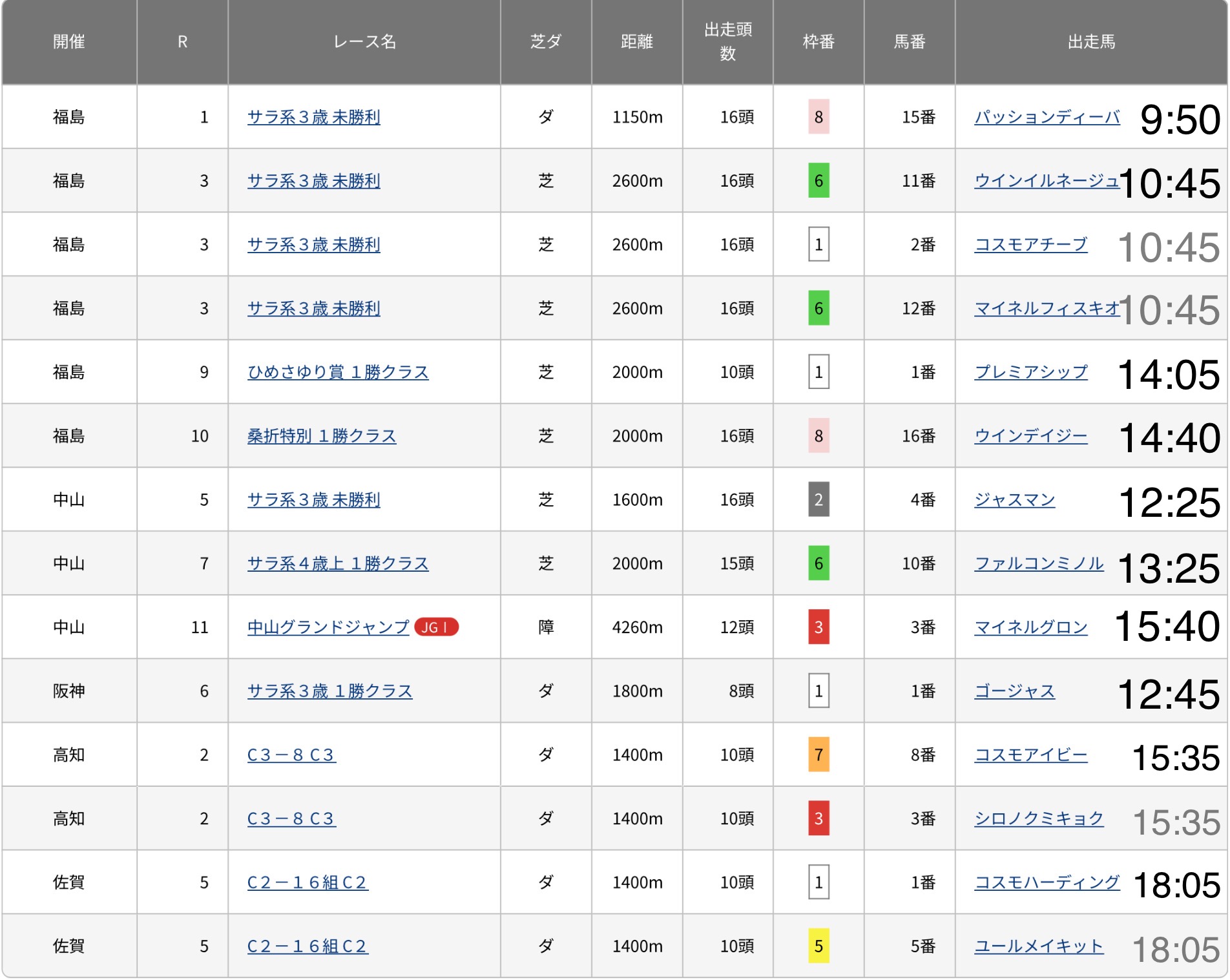
Task: Click the red JG I grade badge
Action: click(x=436, y=627)
